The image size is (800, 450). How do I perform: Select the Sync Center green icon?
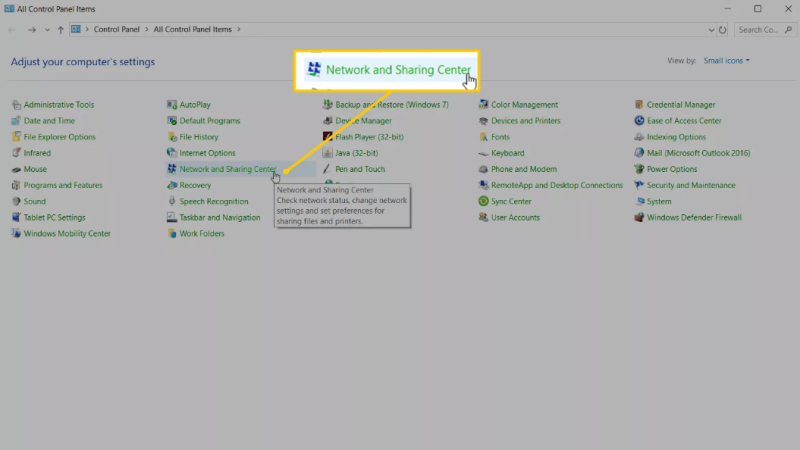[483, 201]
